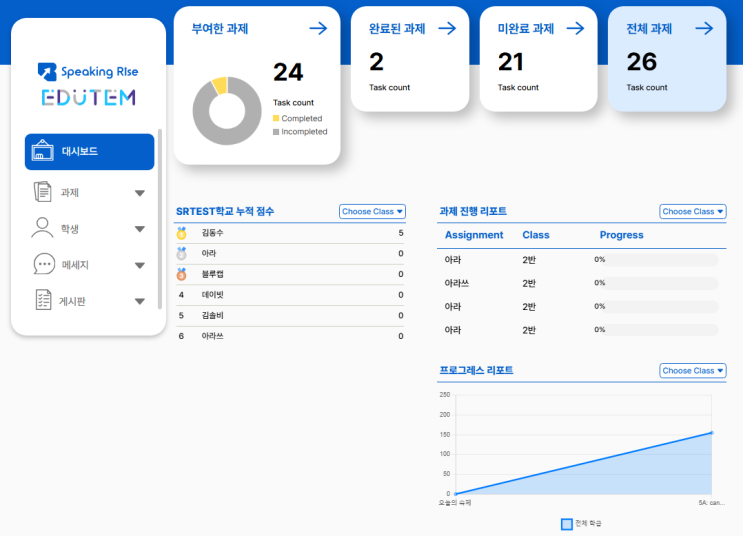Open the 미완료 과제 card title

(526, 28)
